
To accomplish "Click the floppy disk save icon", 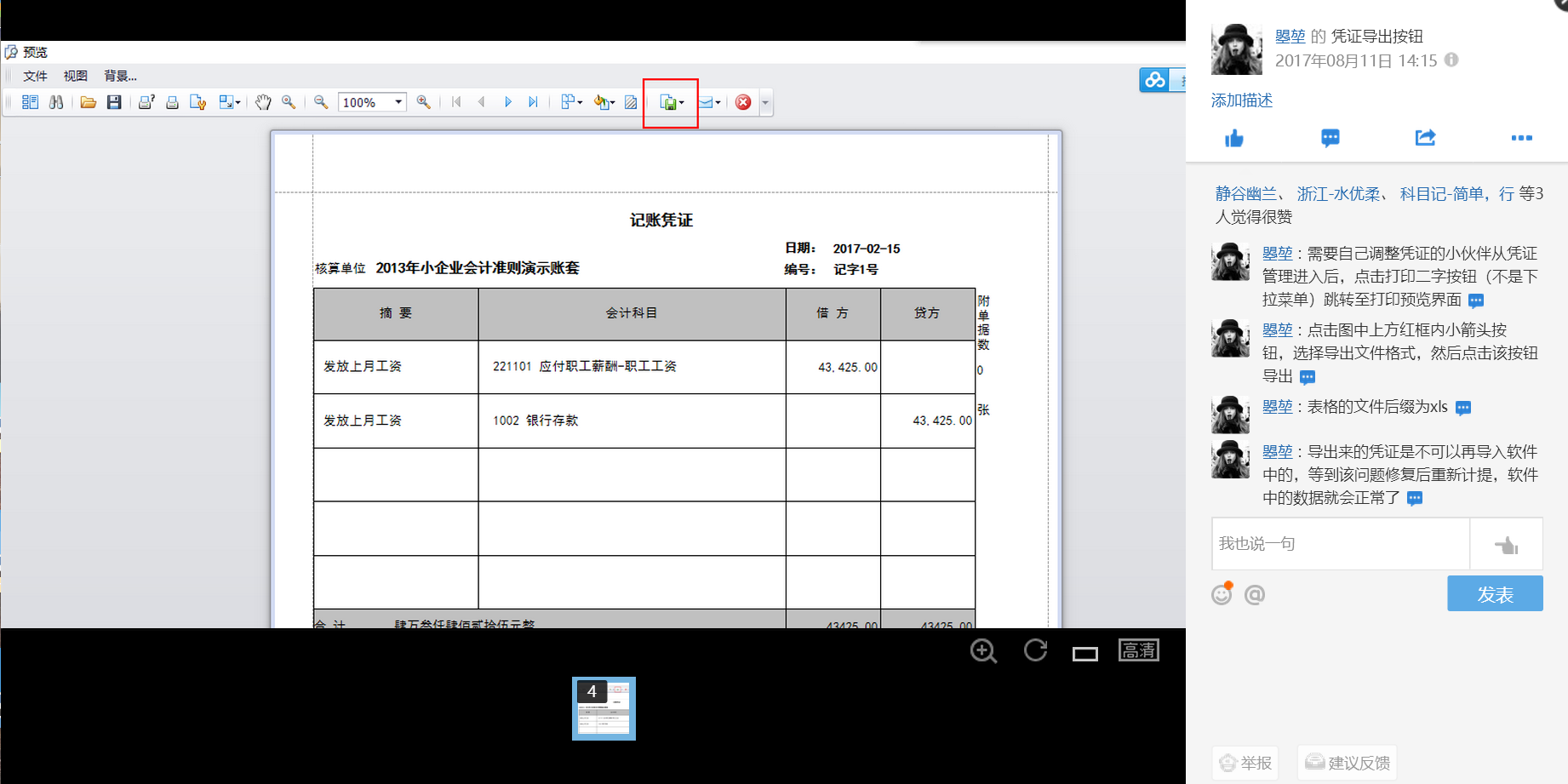I will pos(113,102).
